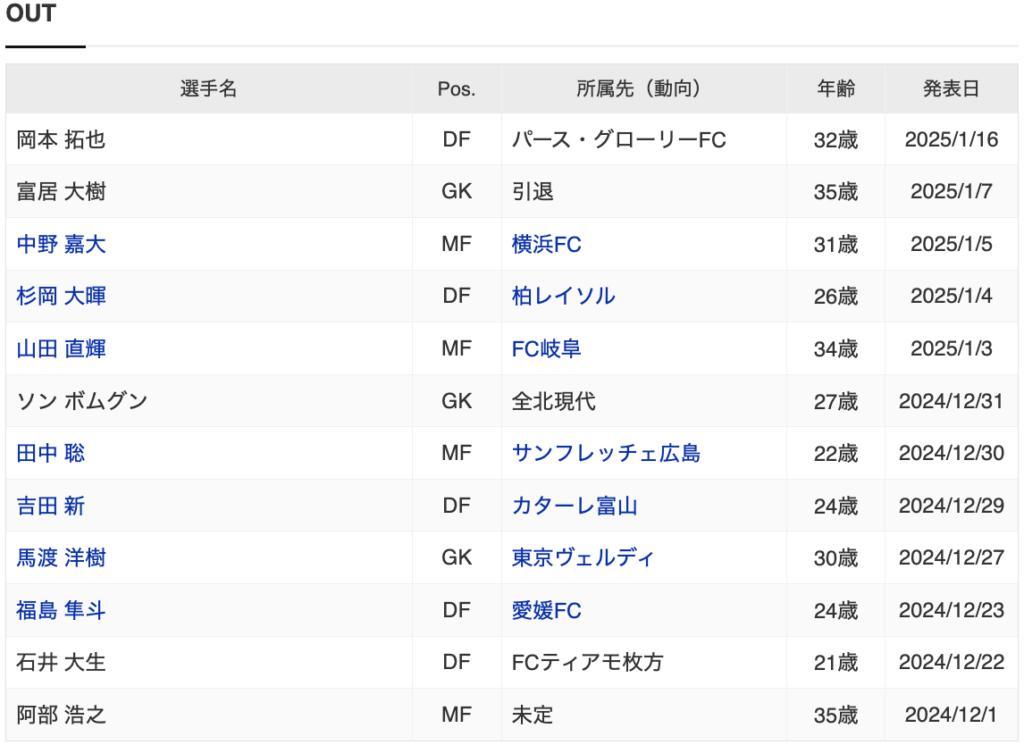This screenshot has height=745, width=1024.
Task: Click the OUT section heading
Action: [x=31, y=13]
